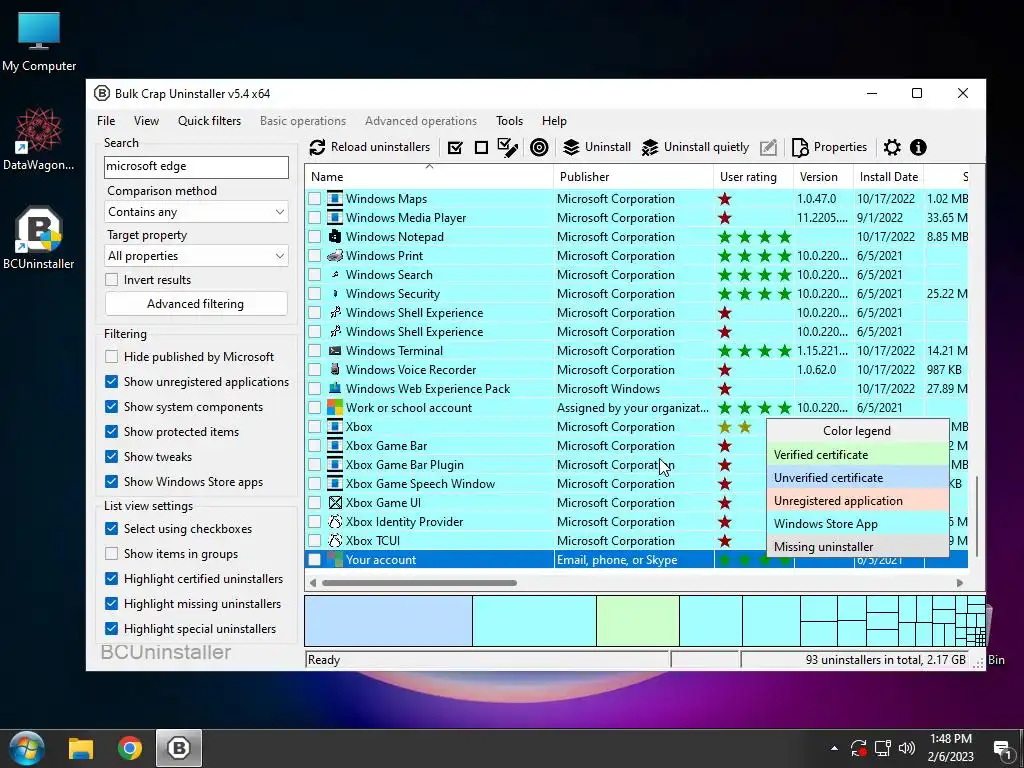Click the Start button orb
The image size is (1024, 768).
point(26,748)
